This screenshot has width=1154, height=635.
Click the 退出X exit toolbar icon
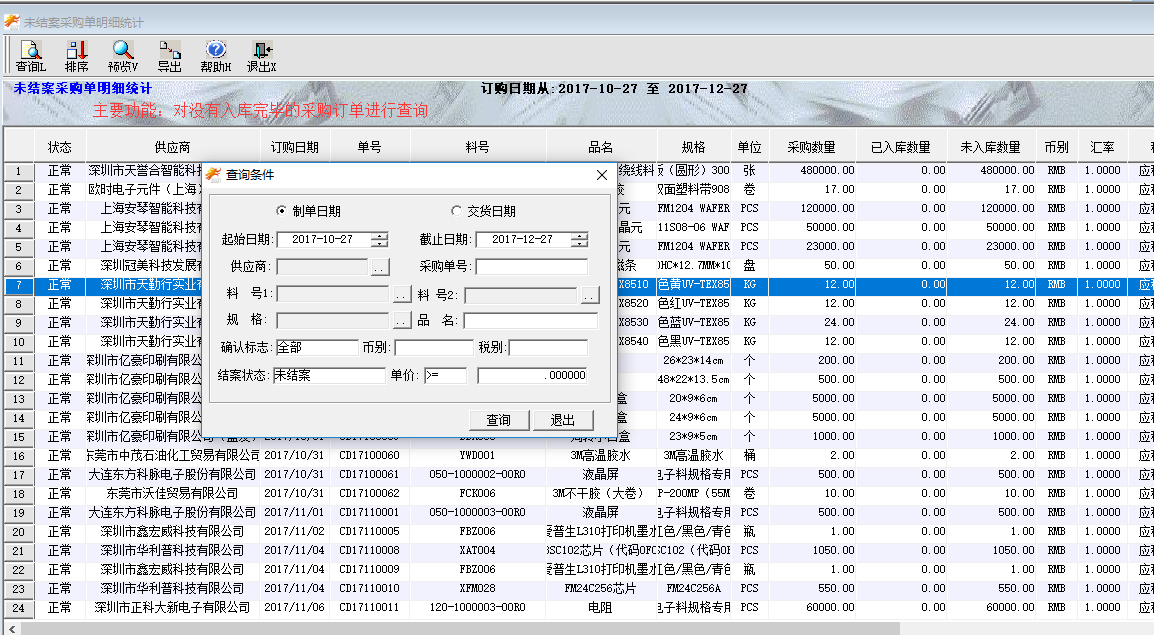pos(261,56)
